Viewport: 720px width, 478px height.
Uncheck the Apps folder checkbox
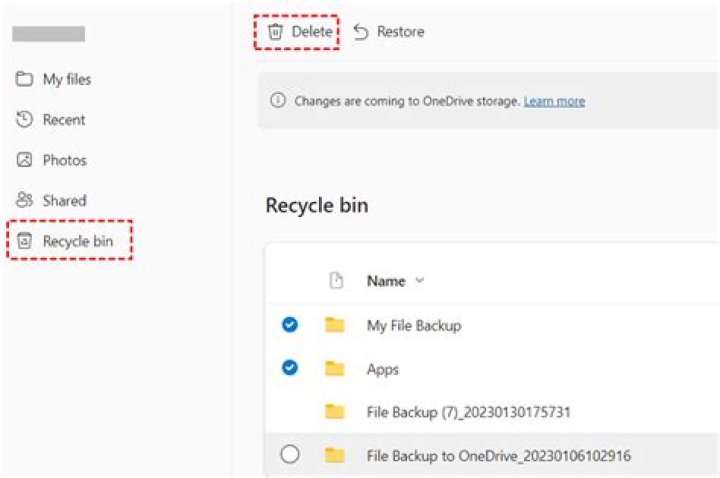coord(290,368)
